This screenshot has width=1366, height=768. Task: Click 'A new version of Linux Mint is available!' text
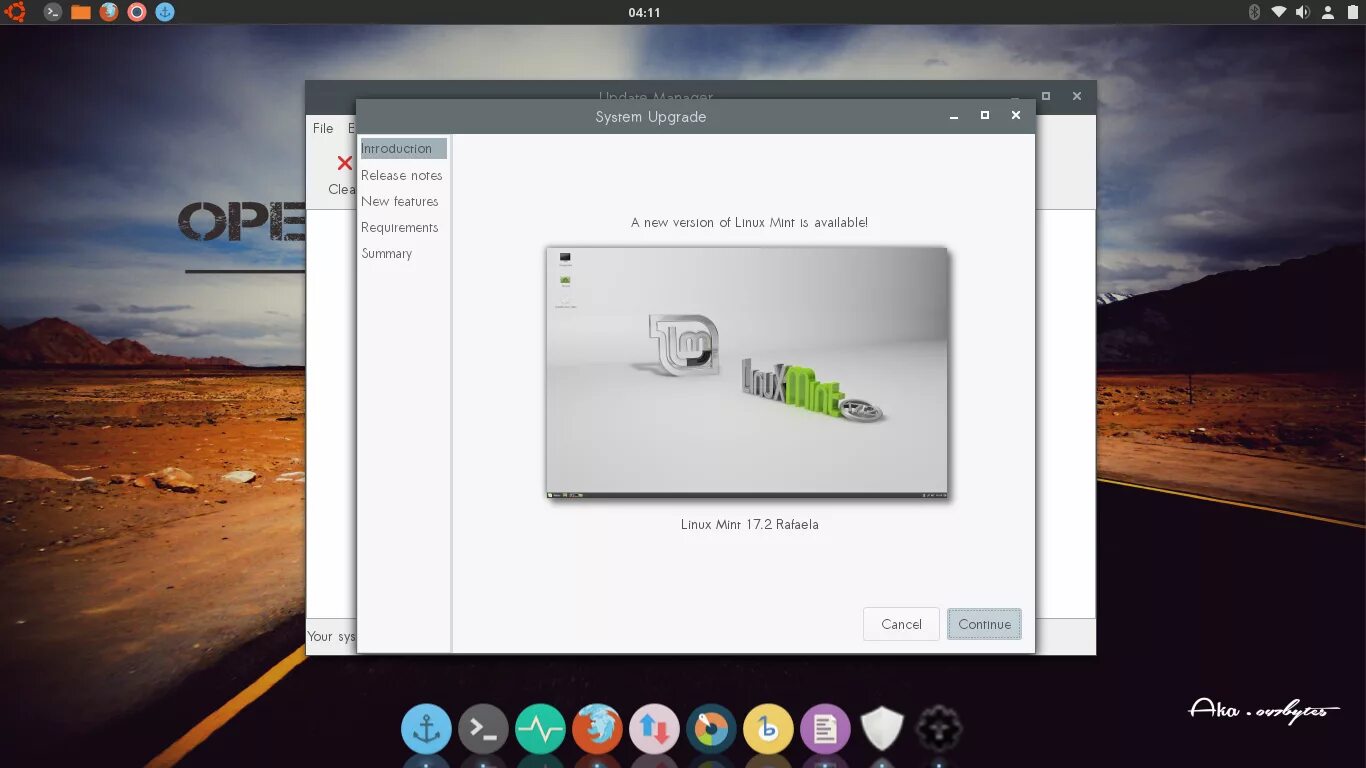(x=749, y=222)
